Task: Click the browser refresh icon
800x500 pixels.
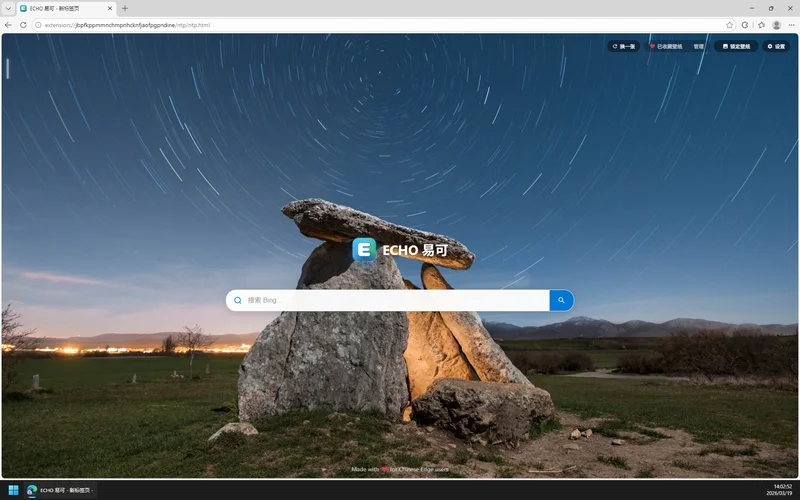Action: [22, 24]
